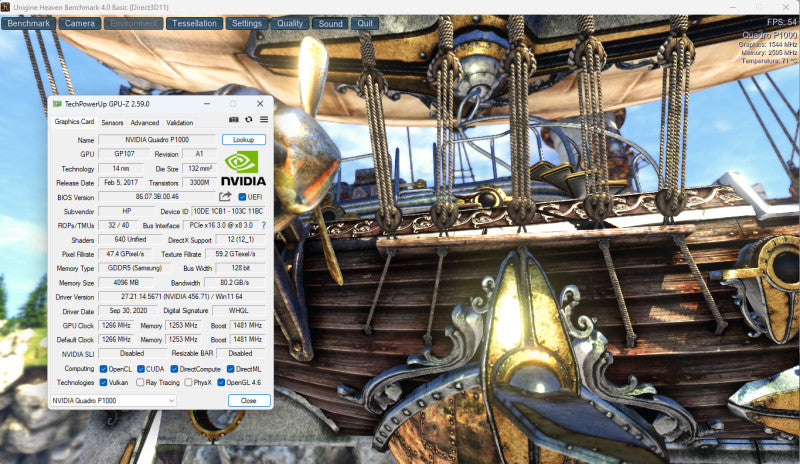The height and width of the screenshot is (464, 800).
Task: Click the DirectX Support value 12 (12_1)
Action: (240, 239)
